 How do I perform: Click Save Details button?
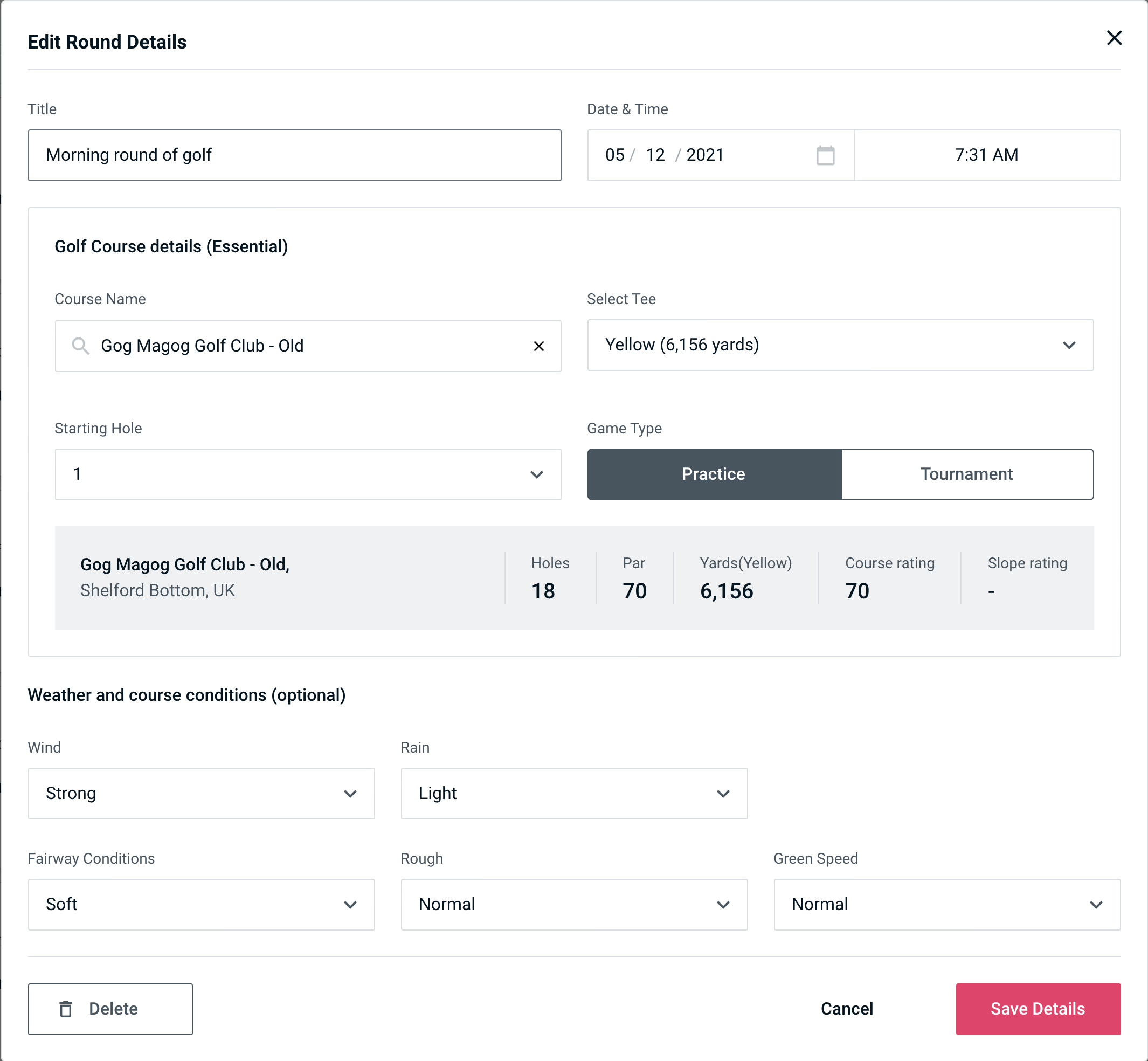tap(1037, 1008)
